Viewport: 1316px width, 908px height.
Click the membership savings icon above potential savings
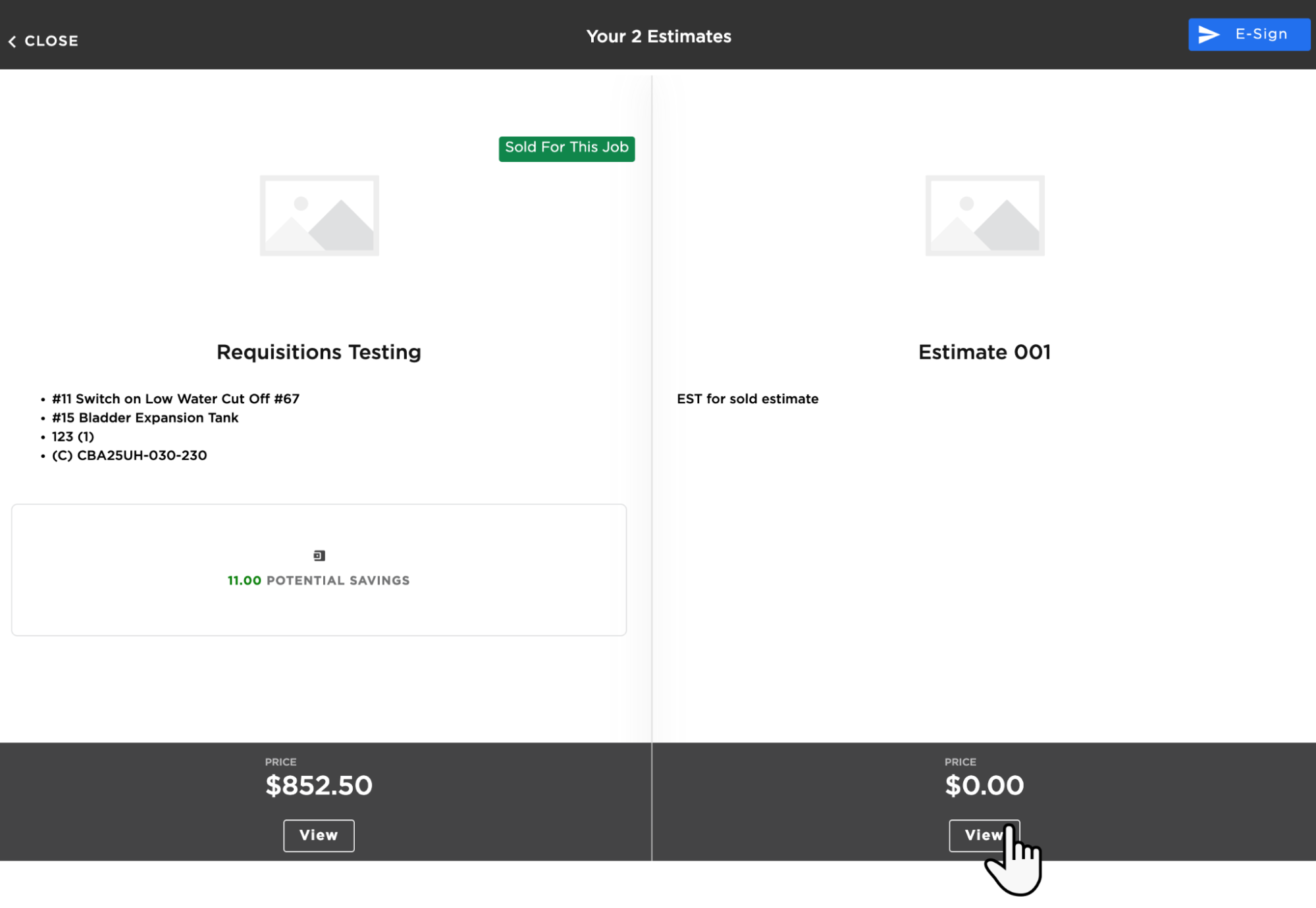[319, 555]
